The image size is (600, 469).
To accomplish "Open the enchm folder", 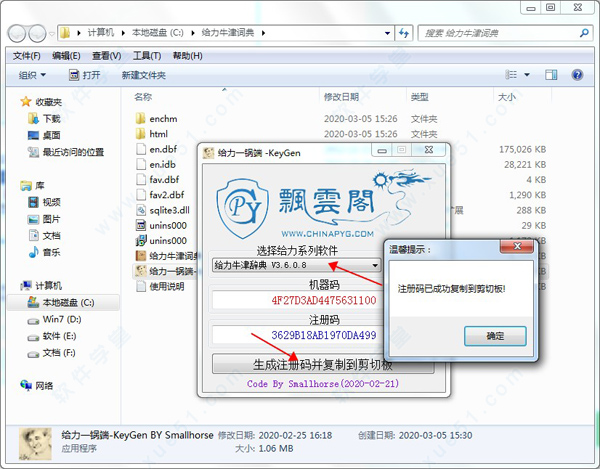I will point(157,119).
